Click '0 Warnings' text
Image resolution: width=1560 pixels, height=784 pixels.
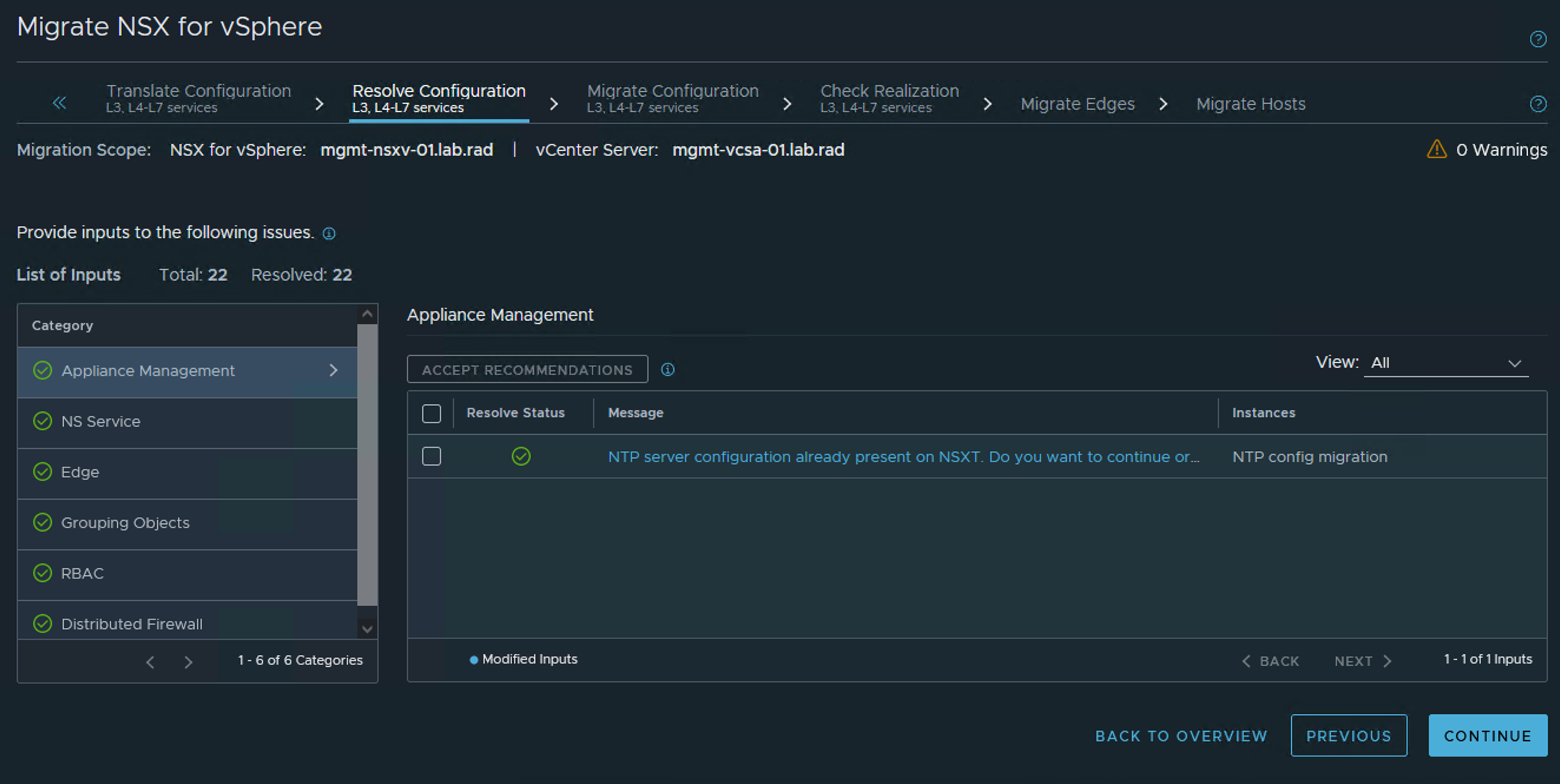1501,150
